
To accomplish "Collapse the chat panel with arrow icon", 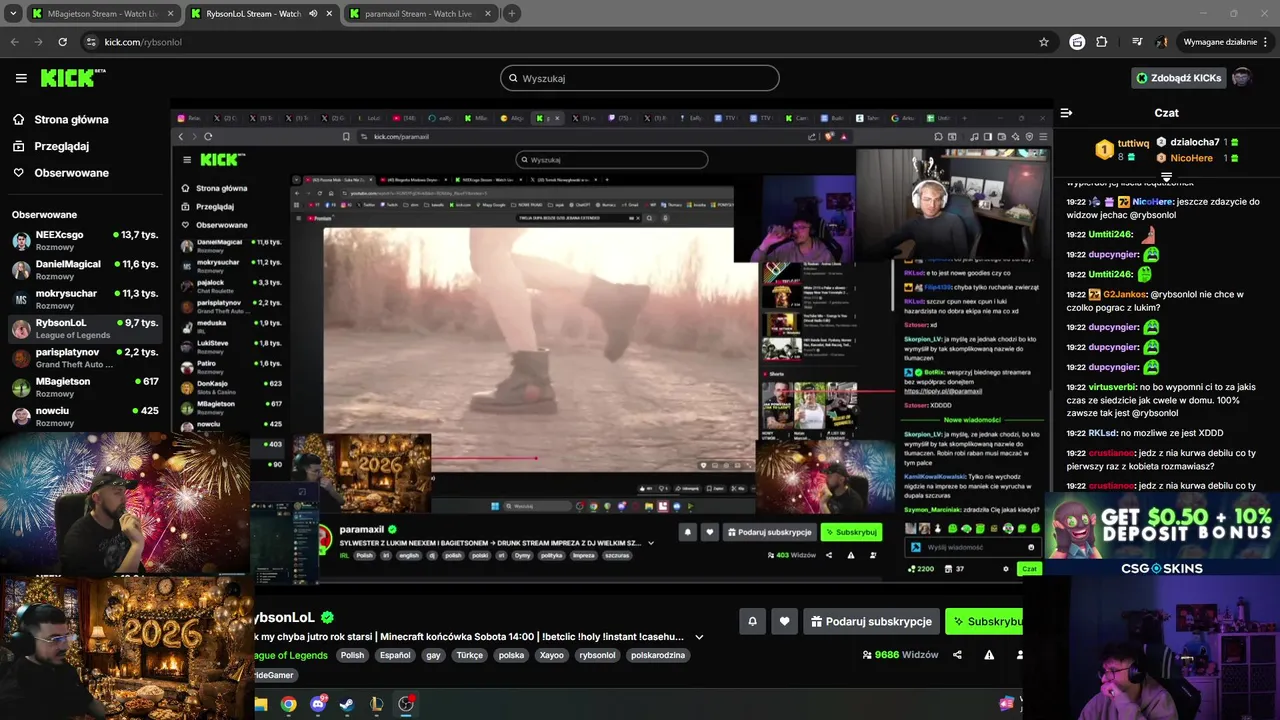I will [x=1066, y=113].
